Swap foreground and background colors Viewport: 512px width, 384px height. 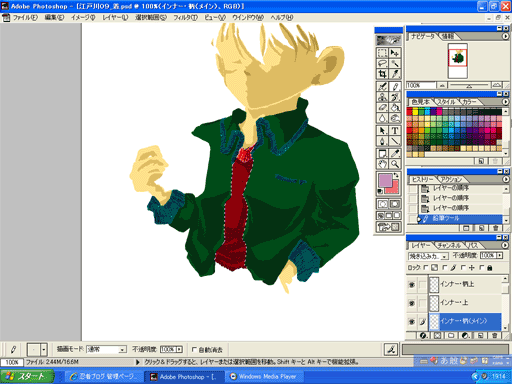[x=396, y=175]
